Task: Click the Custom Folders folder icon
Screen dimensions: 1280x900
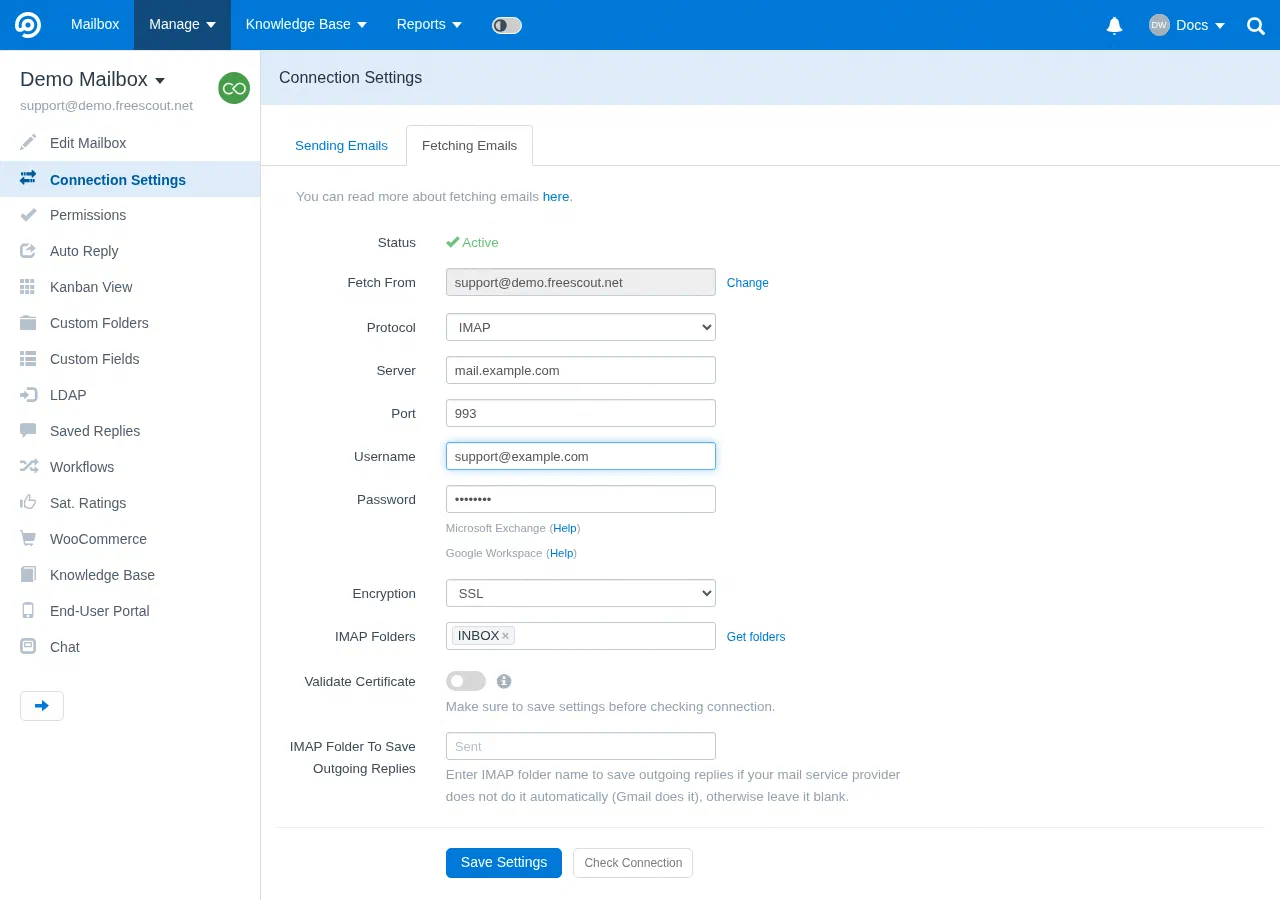Action: click(28, 323)
